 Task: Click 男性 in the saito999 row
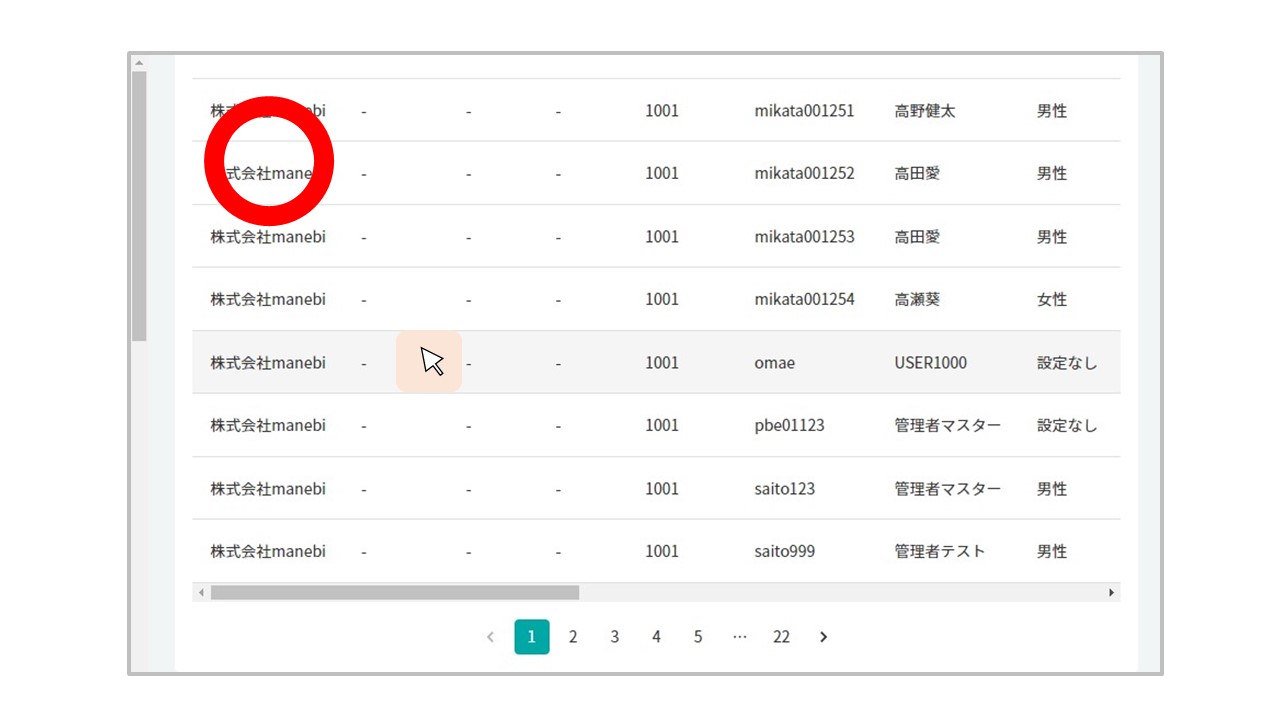[x=1052, y=551]
